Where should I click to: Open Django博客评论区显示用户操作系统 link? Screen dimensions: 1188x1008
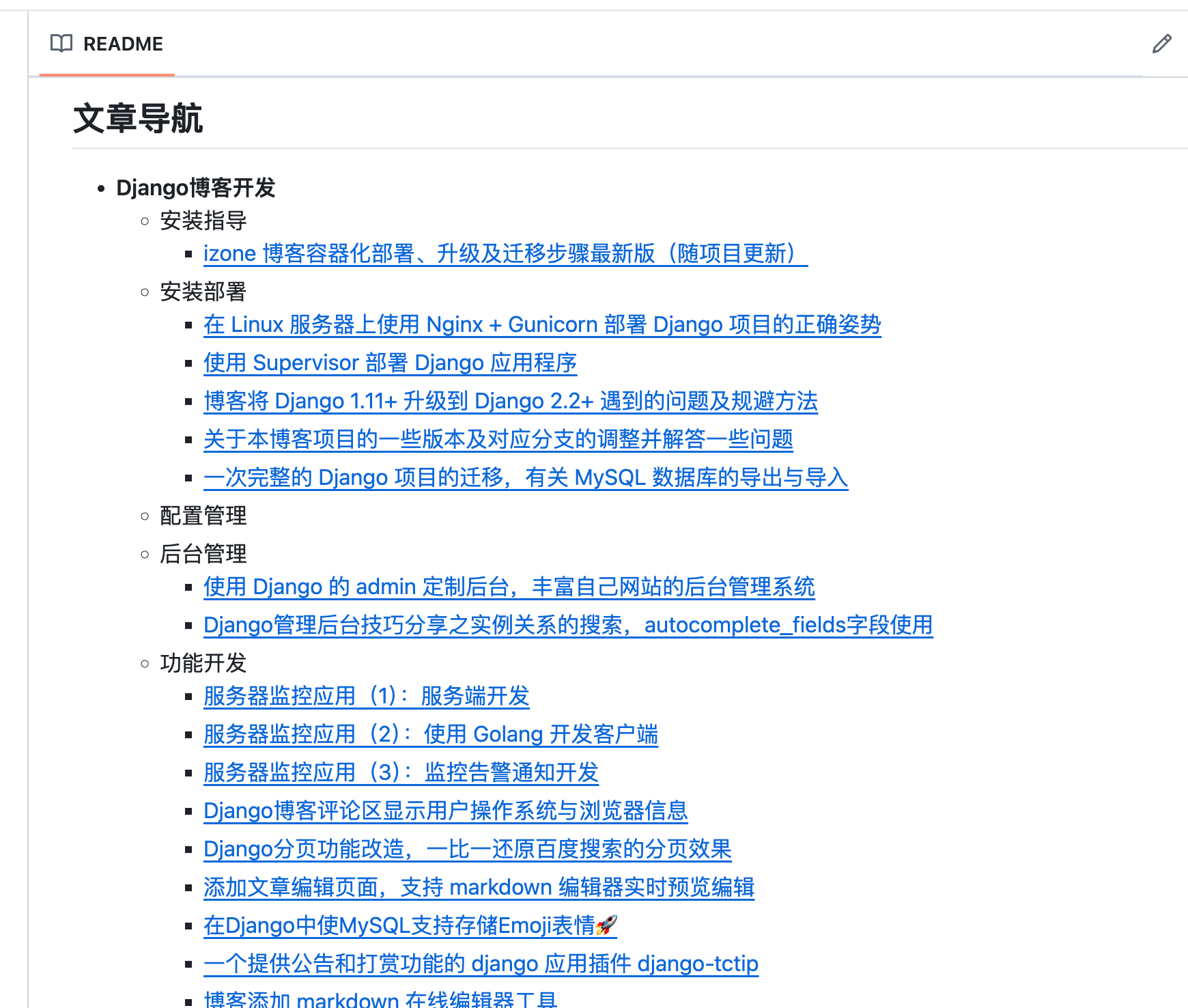[446, 811]
